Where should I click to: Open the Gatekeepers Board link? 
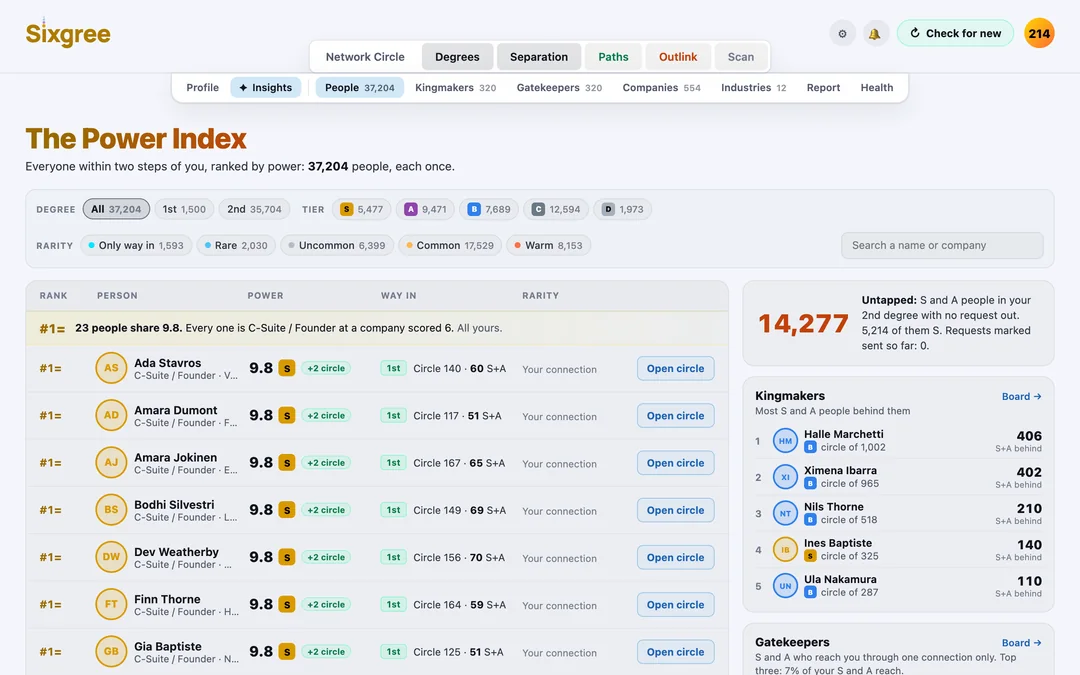click(1021, 643)
